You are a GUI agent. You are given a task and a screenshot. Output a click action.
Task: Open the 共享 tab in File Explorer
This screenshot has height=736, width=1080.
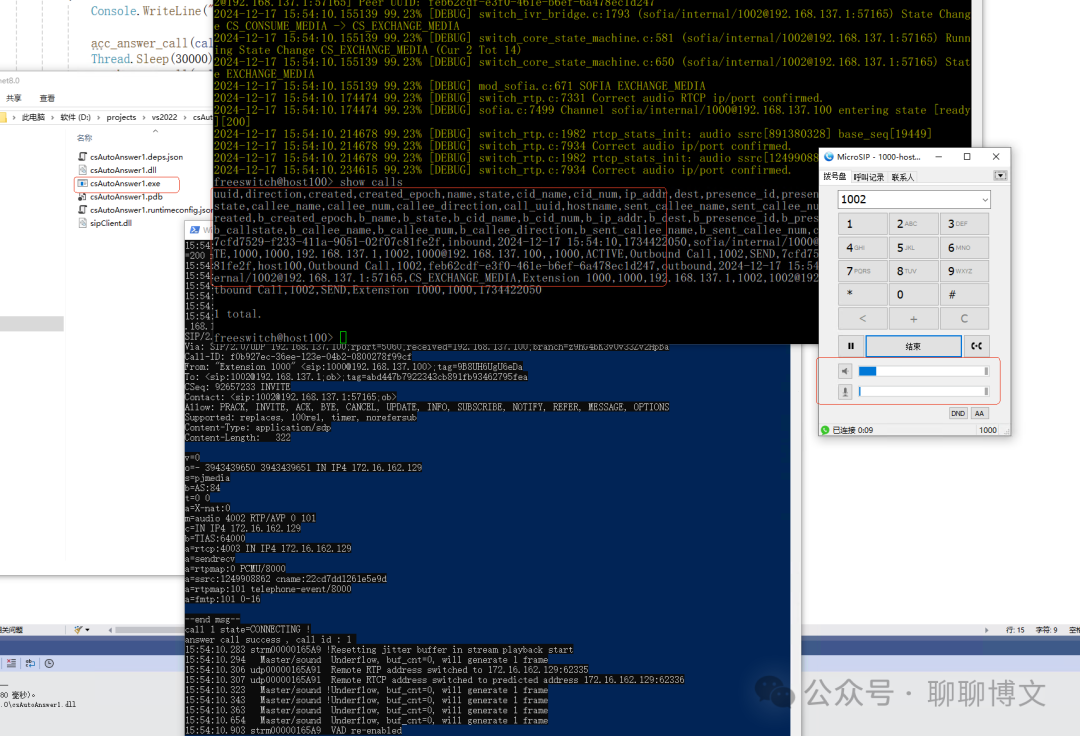(x=14, y=98)
